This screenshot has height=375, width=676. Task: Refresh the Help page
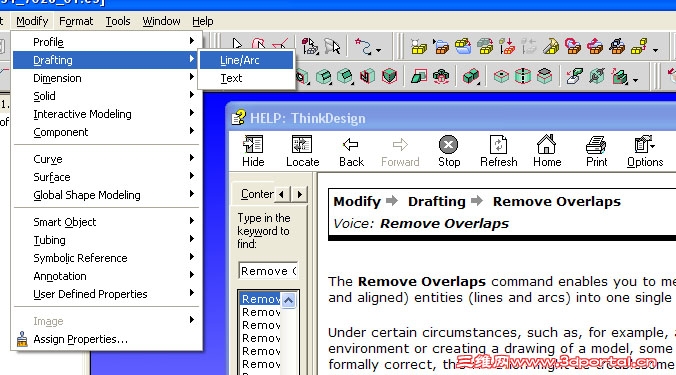pyautogui.click(x=499, y=151)
